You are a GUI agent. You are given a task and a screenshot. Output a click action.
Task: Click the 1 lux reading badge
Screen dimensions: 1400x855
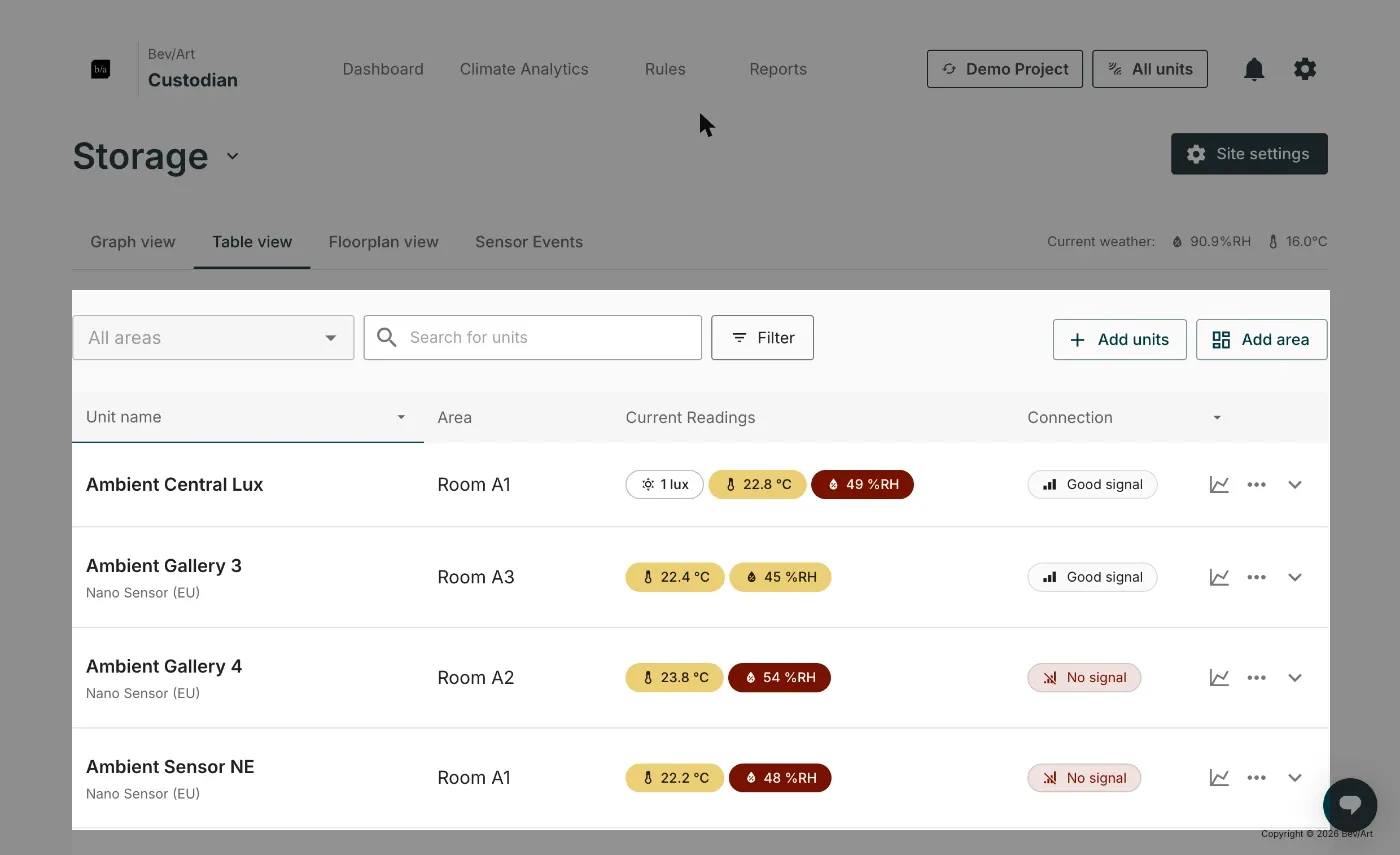[665, 485]
